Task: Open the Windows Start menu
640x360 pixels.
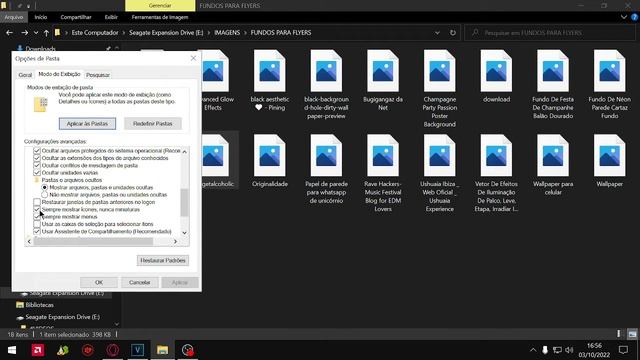Action: click(x=12, y=350)
